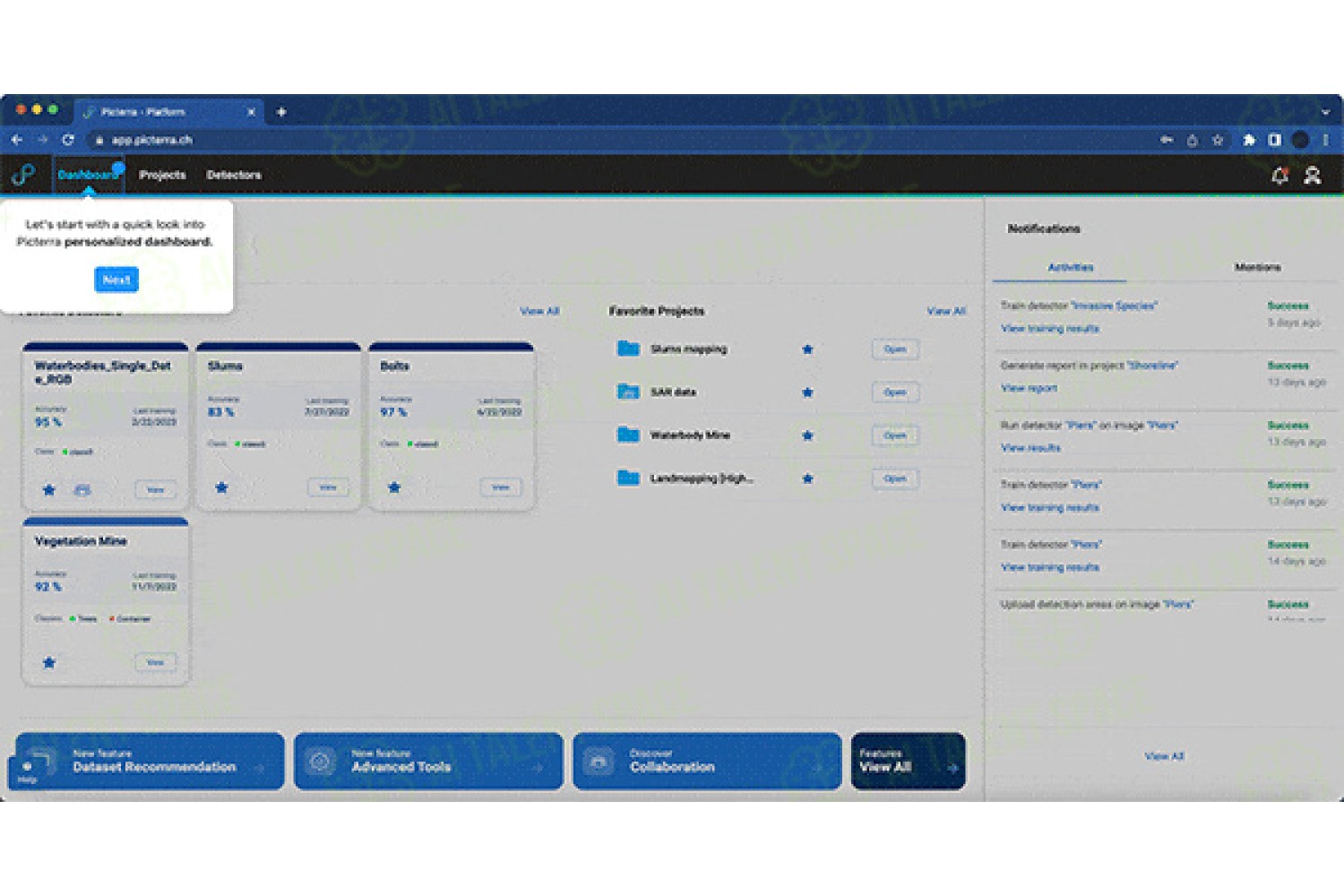Viewport: 1344px width, 896px height.
Task: Open the SAR data project
Action: pos(895,392)
